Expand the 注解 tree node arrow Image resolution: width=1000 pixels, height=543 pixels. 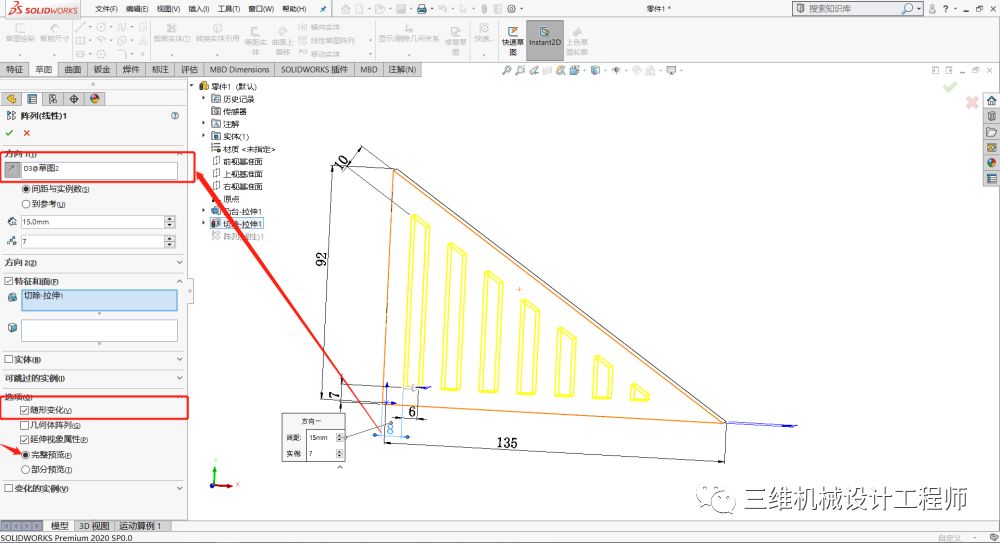click(204, 123)
